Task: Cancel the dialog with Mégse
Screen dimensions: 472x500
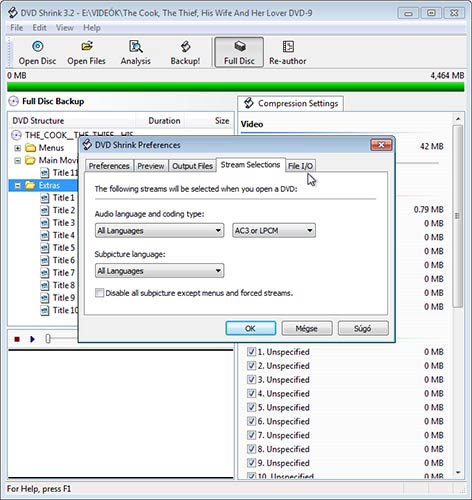Action: [x=307, y=329]
